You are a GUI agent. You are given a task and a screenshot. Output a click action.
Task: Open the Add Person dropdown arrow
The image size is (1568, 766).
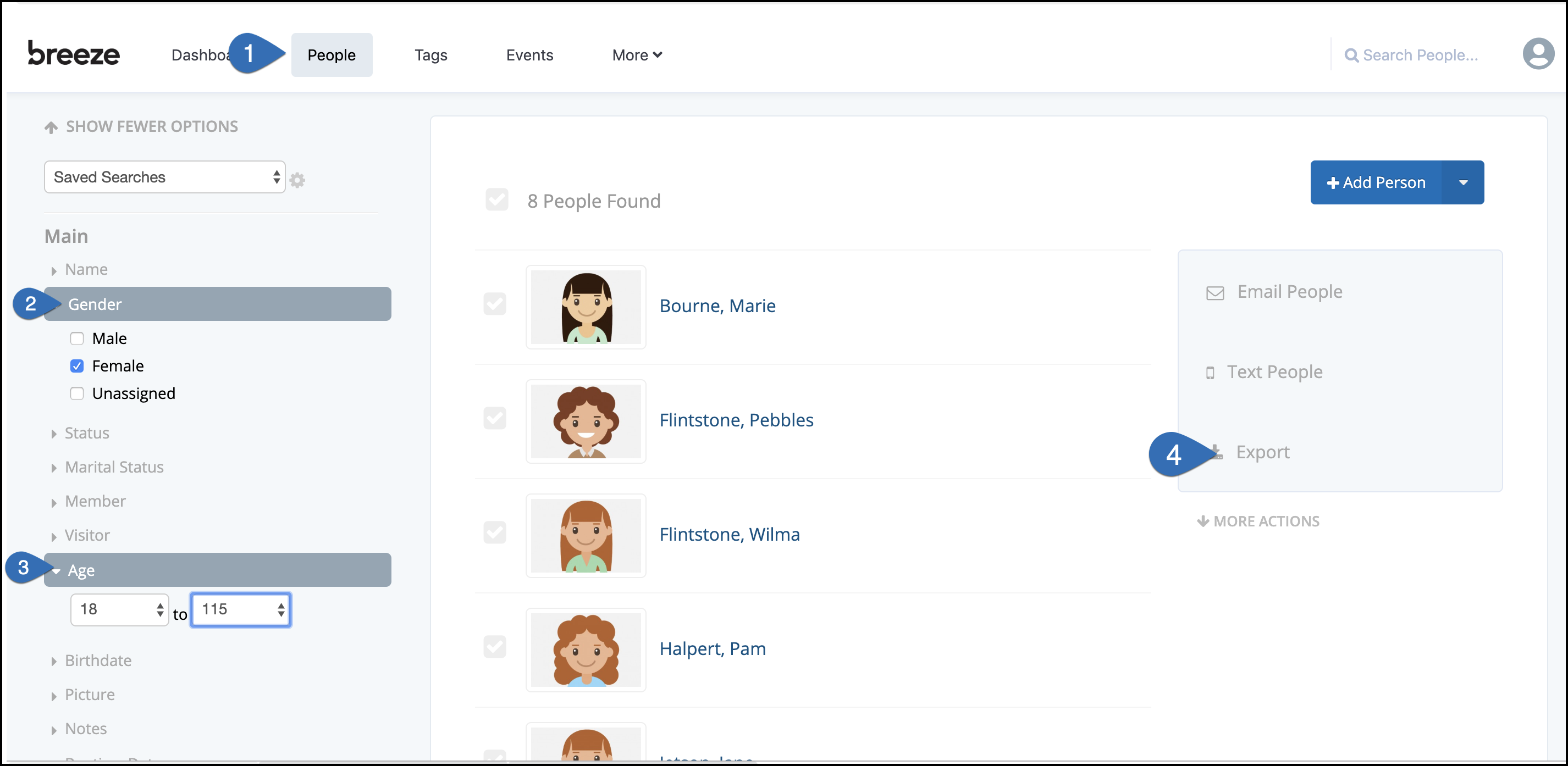pyautogui.click(x=1464, y=182)
